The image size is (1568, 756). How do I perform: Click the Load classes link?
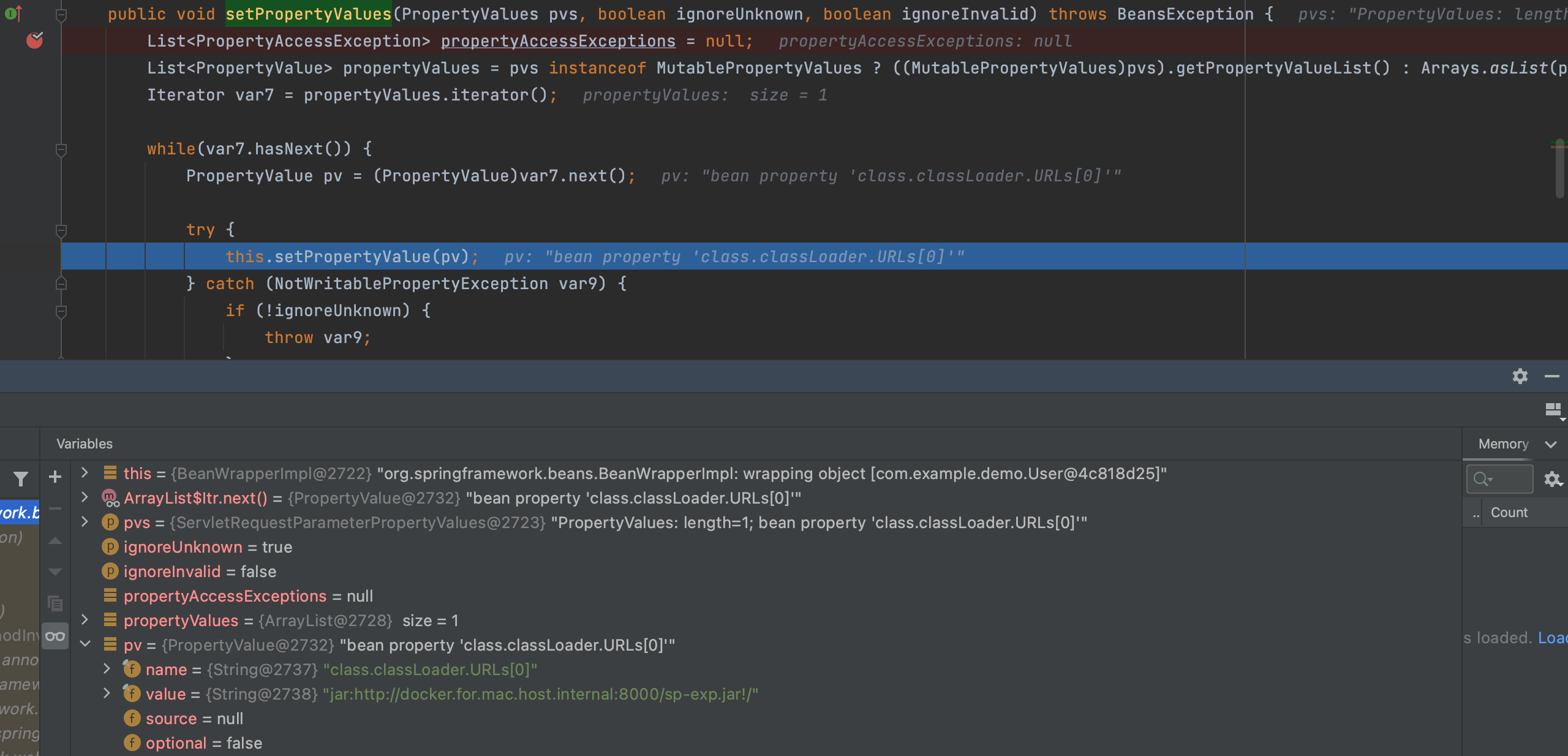point(1552,638)
